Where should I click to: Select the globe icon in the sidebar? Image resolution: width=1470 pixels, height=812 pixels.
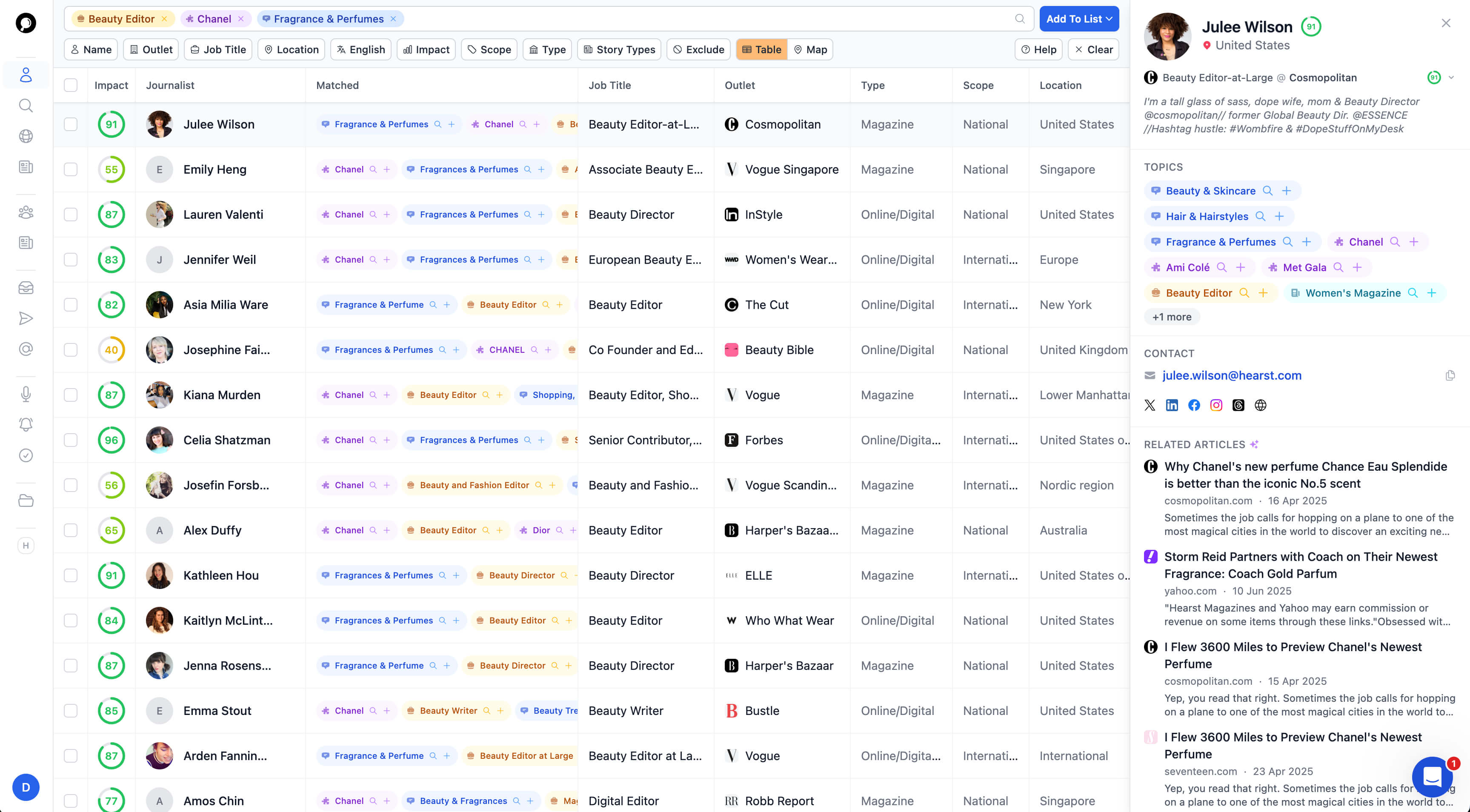25,136
